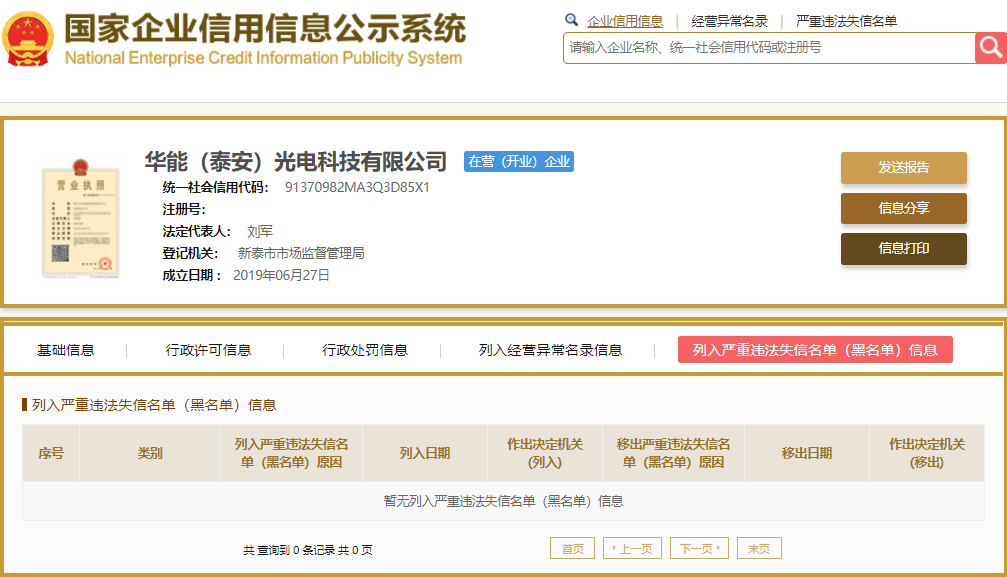Click the 上一页 previous page button
The image size is (1007, 577).
coord(632,548)
